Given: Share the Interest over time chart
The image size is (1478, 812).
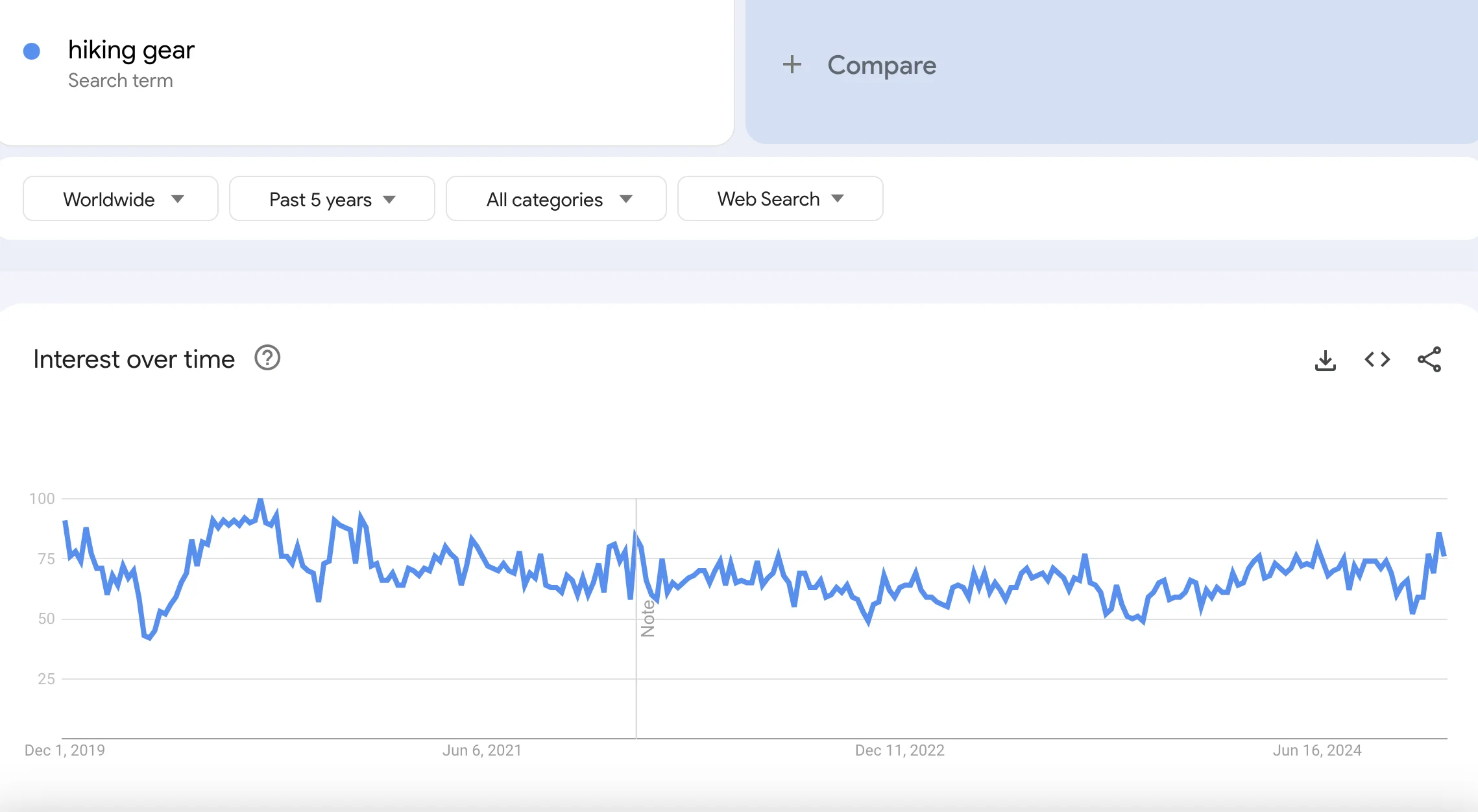Looking at the screenshot, I should point(1429,359).
